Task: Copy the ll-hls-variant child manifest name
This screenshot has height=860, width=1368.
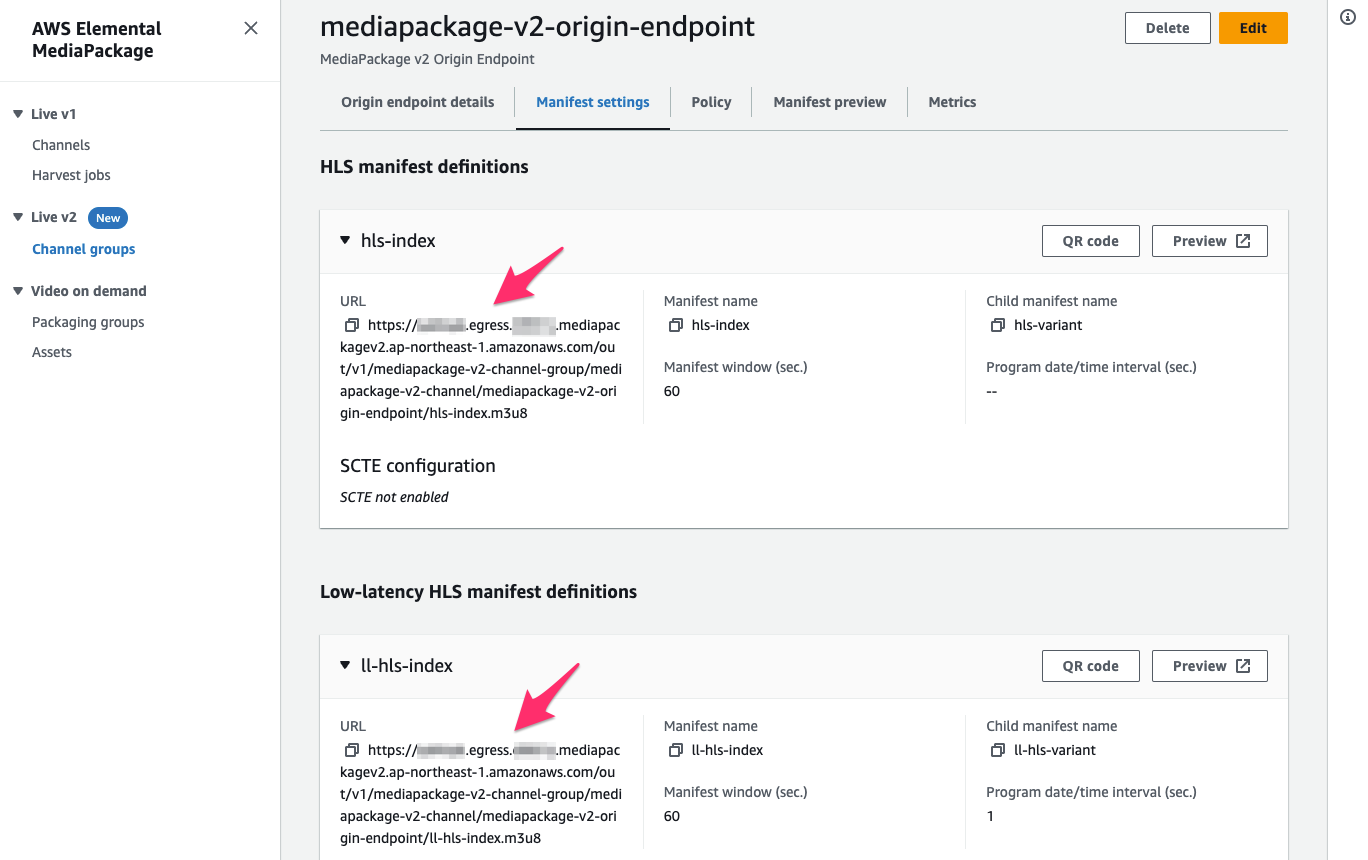Action: click(x=997, y=749)
